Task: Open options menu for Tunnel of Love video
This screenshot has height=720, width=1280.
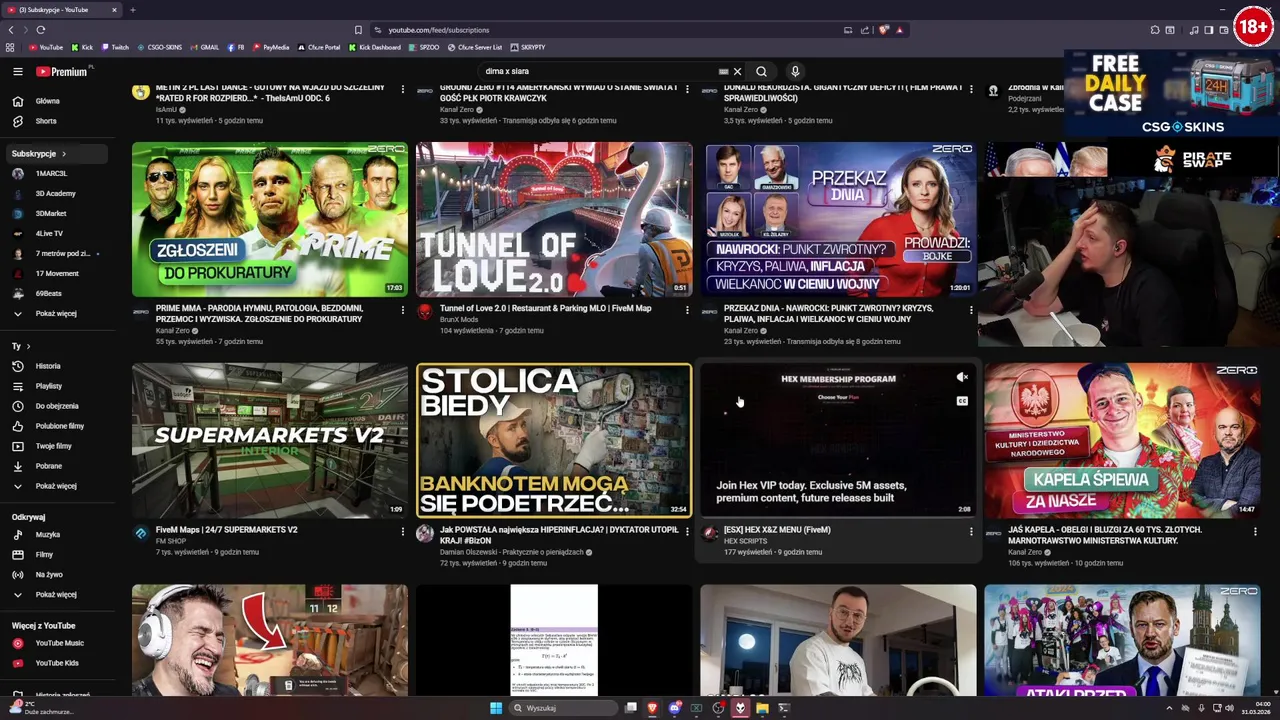Action: click(x=687, y=310)
